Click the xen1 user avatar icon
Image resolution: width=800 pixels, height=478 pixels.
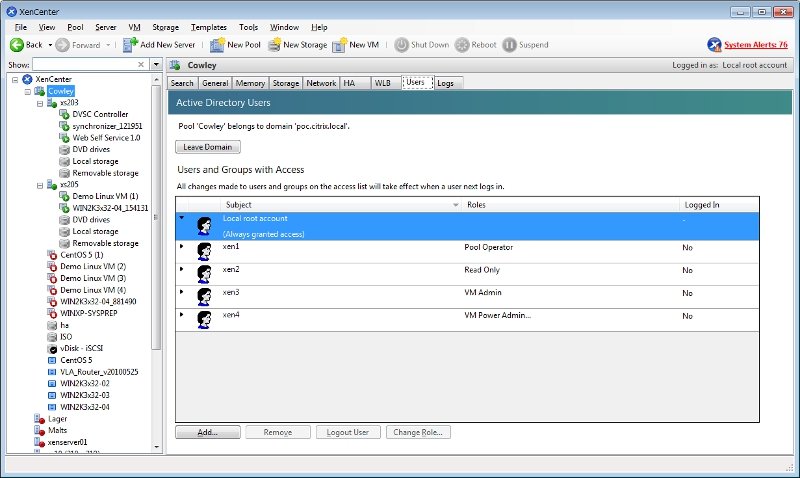tap(205, 251)
